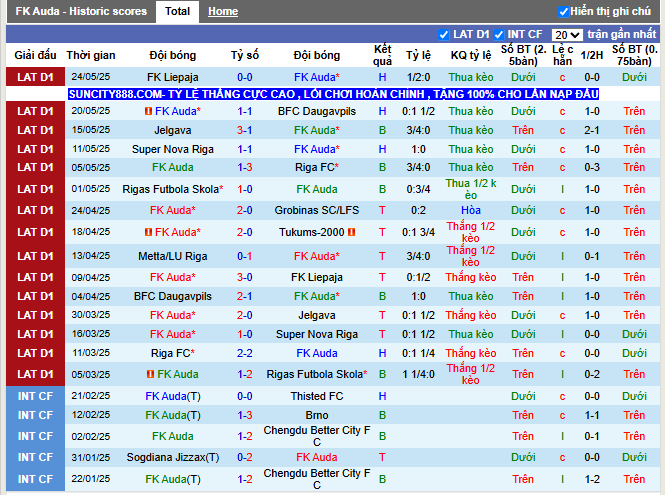Click the 'Giải đấu' column header

36,55
